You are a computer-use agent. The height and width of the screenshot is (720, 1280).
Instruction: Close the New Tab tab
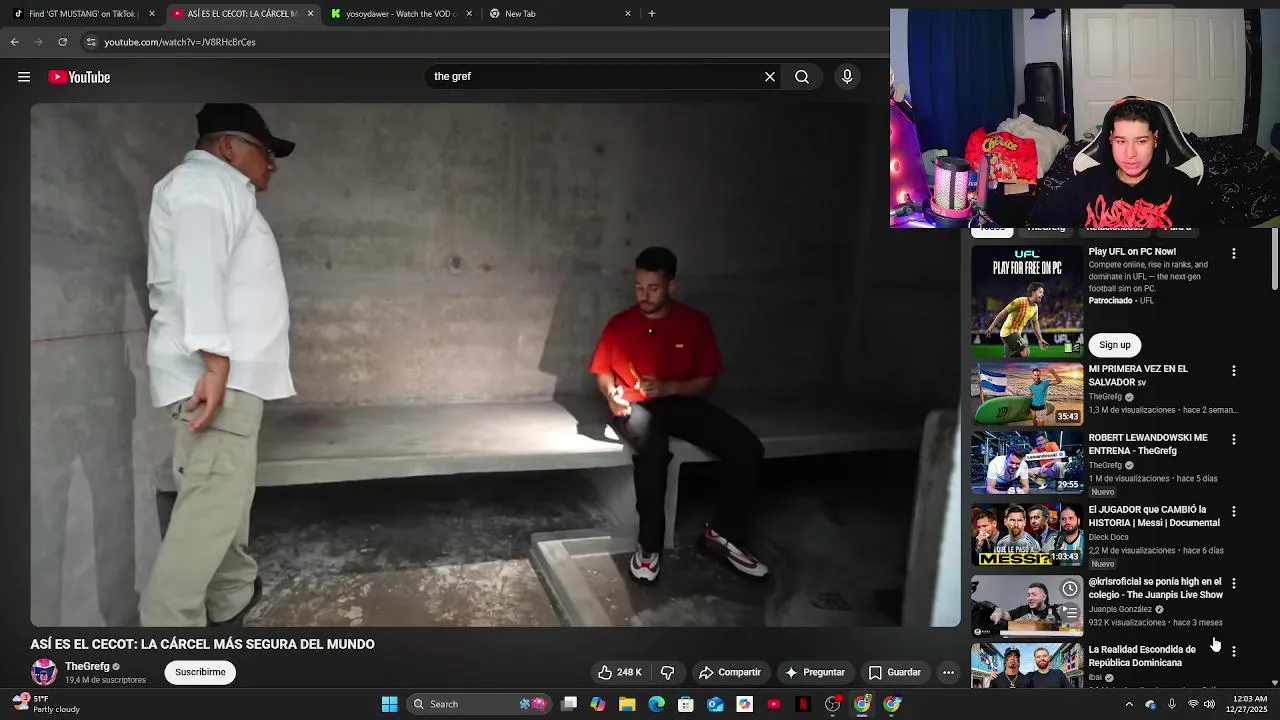coord(628,14)
